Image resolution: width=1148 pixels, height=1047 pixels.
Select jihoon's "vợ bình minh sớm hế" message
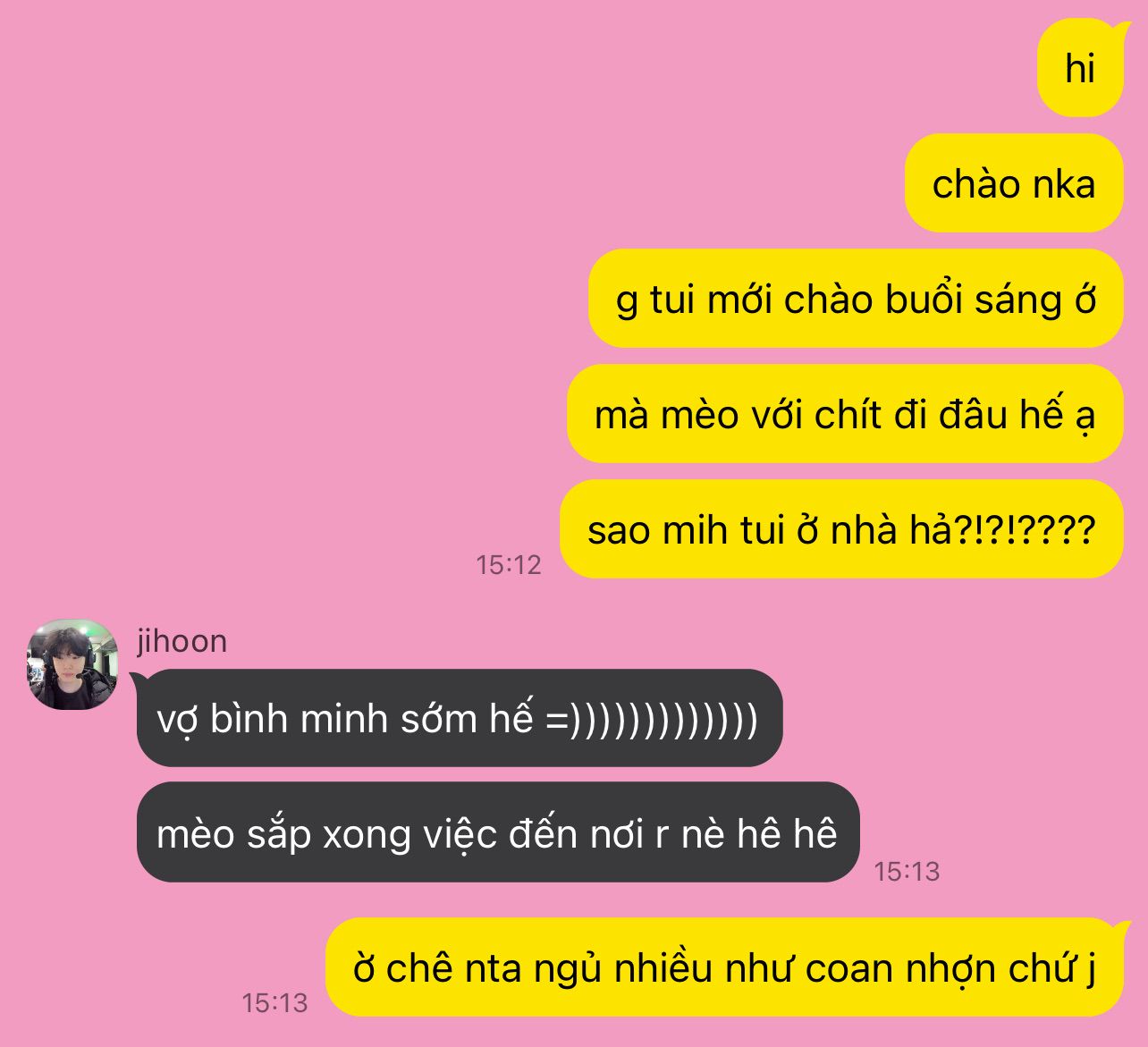pyautogui.click(x=460, y=718)
